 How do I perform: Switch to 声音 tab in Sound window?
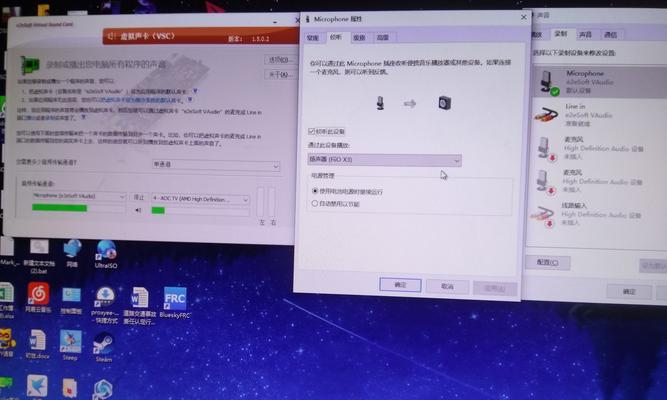tap(586, 34)
